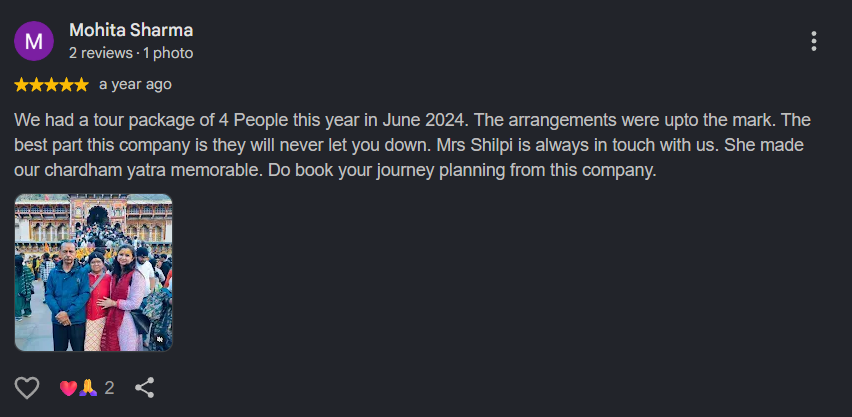Image resolution: width=852 pixels, height=417 pixels.
Task: Open the temple photo thumbnail
Action: tap(93, 272)
